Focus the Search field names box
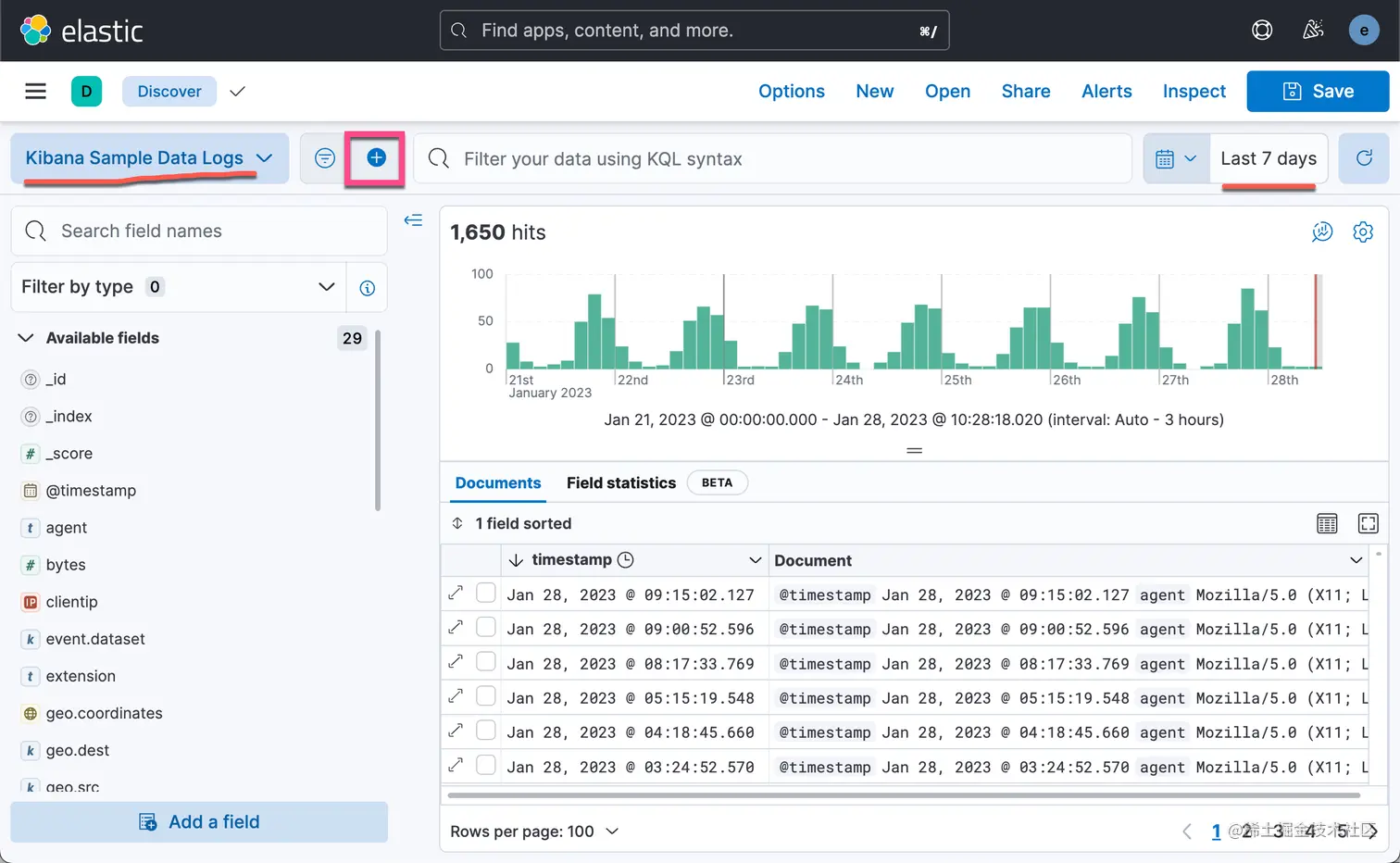This screenshot has height=863, width=1400. pyautogui.click(x=199, y=231)
